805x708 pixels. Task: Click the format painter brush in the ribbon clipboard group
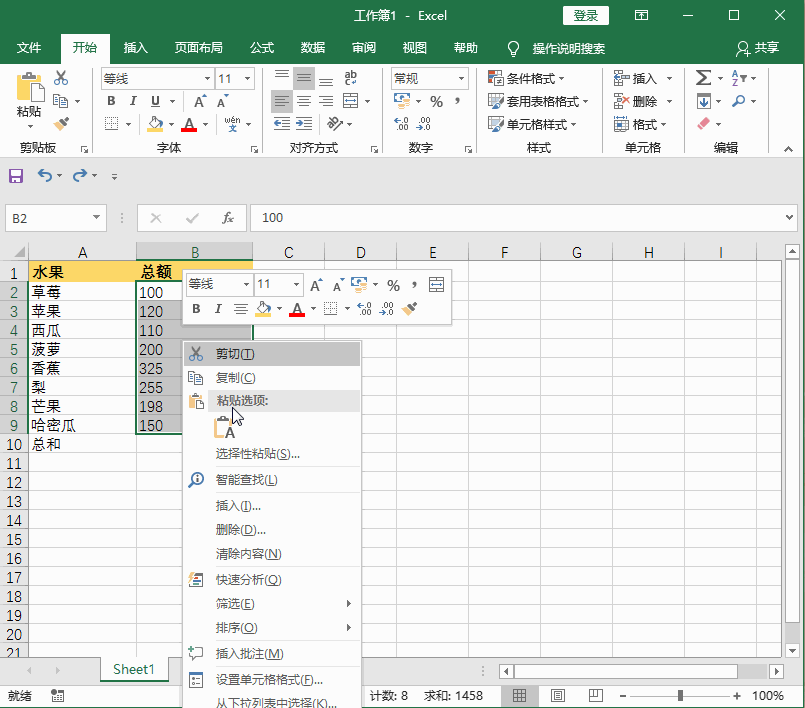coord(61,124)
